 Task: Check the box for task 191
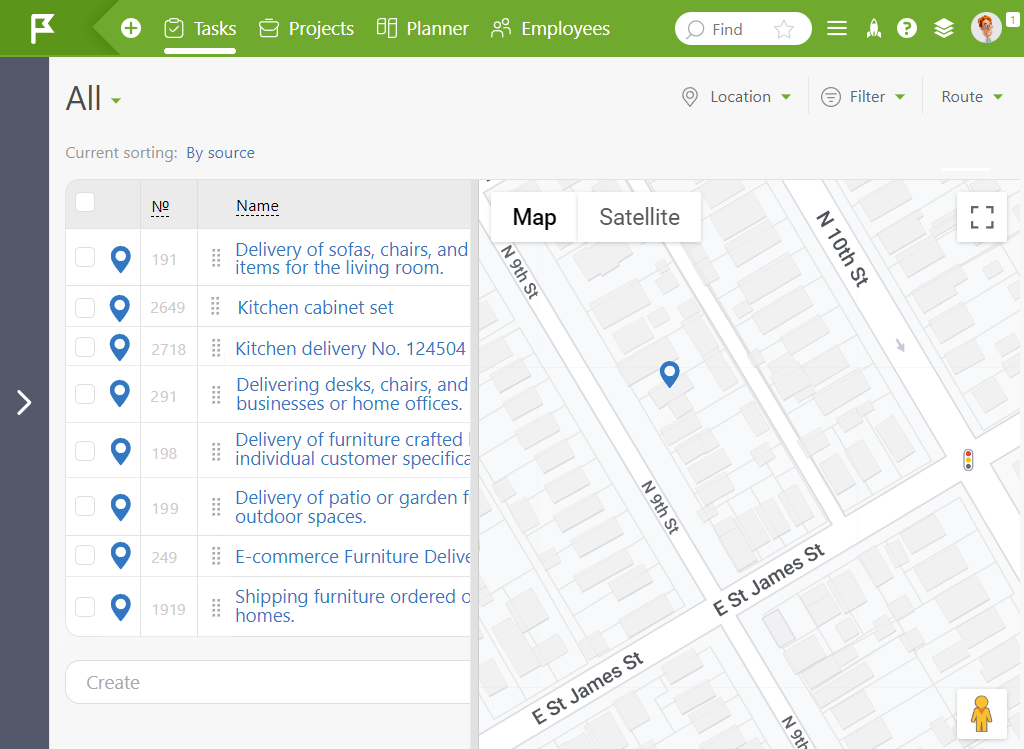click(85, 257)
